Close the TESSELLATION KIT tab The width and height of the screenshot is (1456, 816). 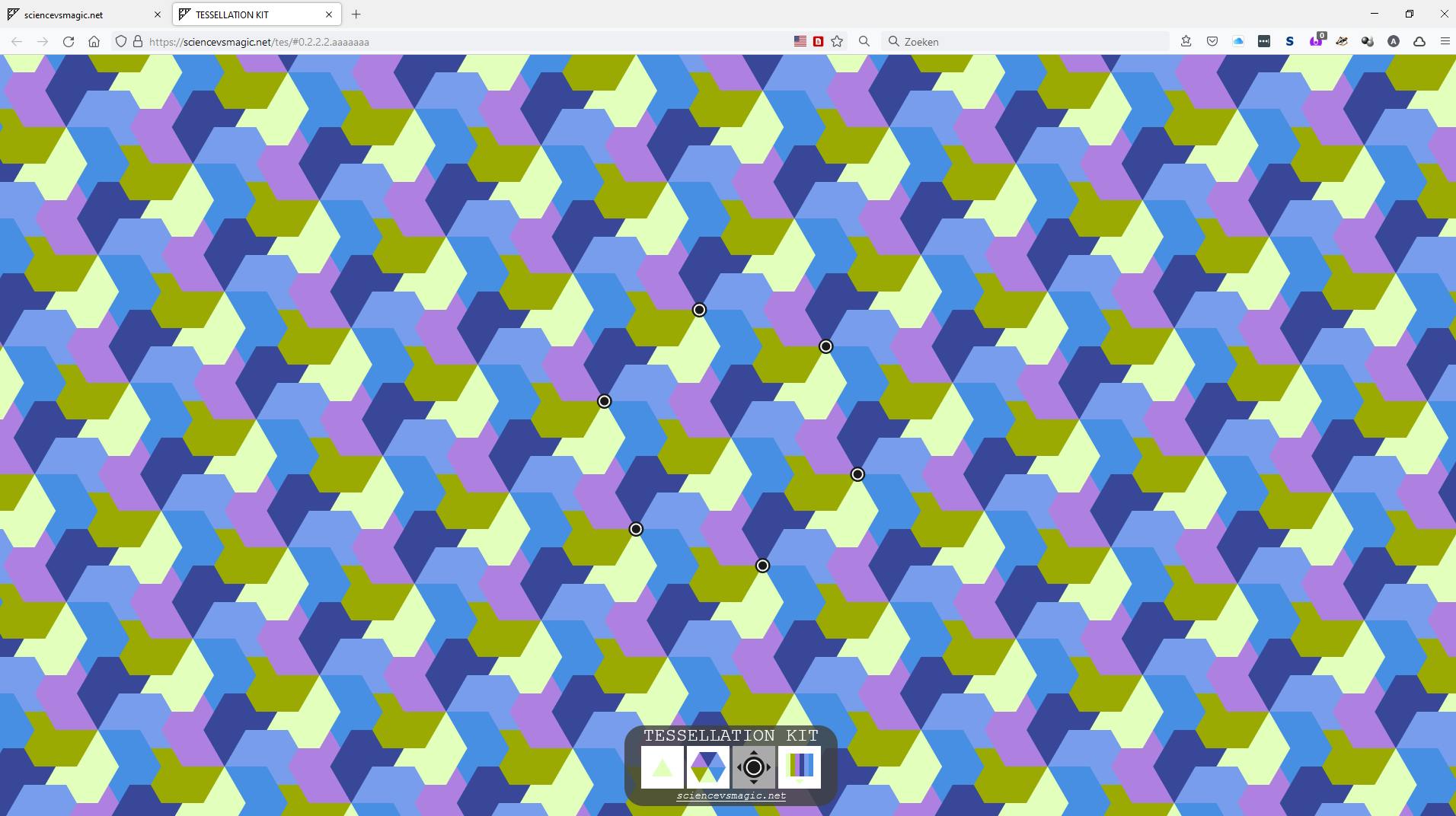(x=329, y=14)
